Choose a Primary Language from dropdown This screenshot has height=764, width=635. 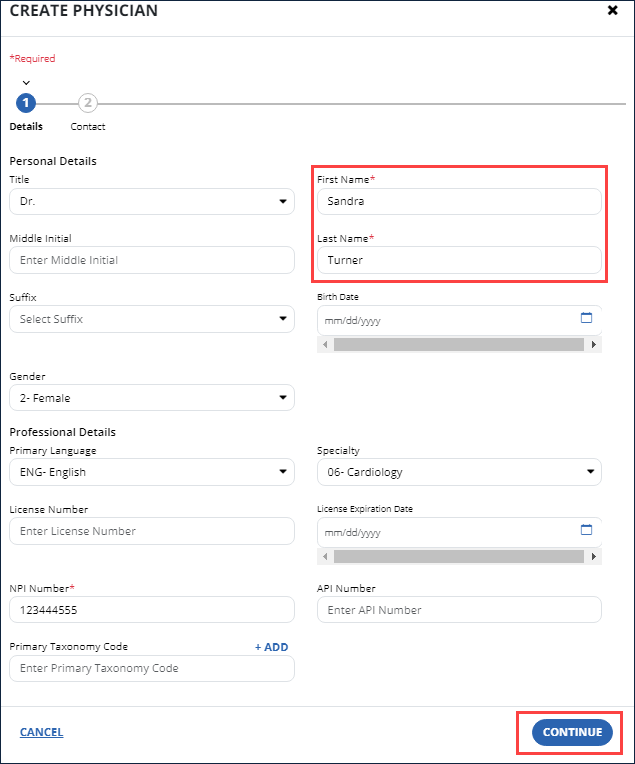coord(152,472)
